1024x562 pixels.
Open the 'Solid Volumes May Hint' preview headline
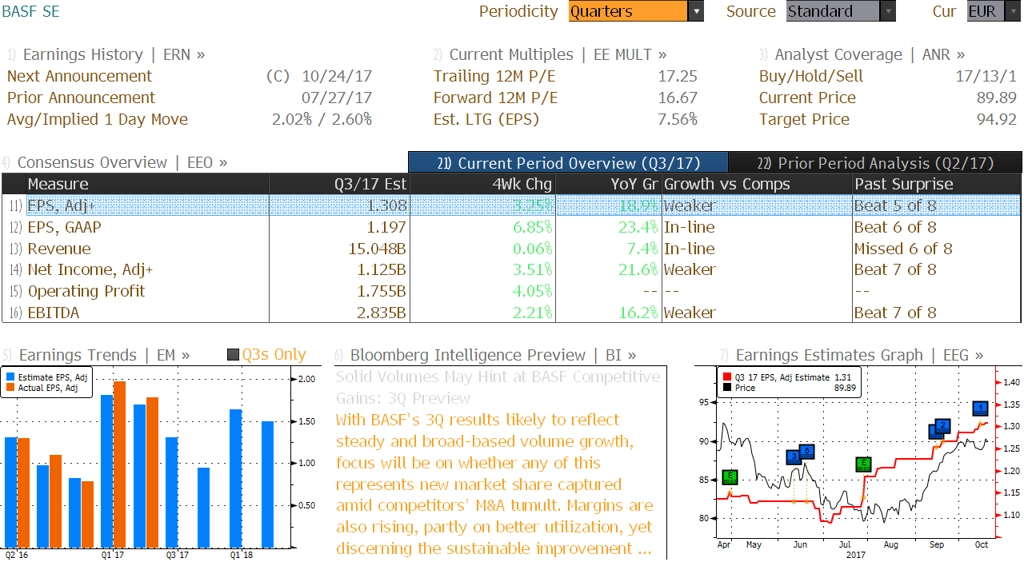coord(498,387)
